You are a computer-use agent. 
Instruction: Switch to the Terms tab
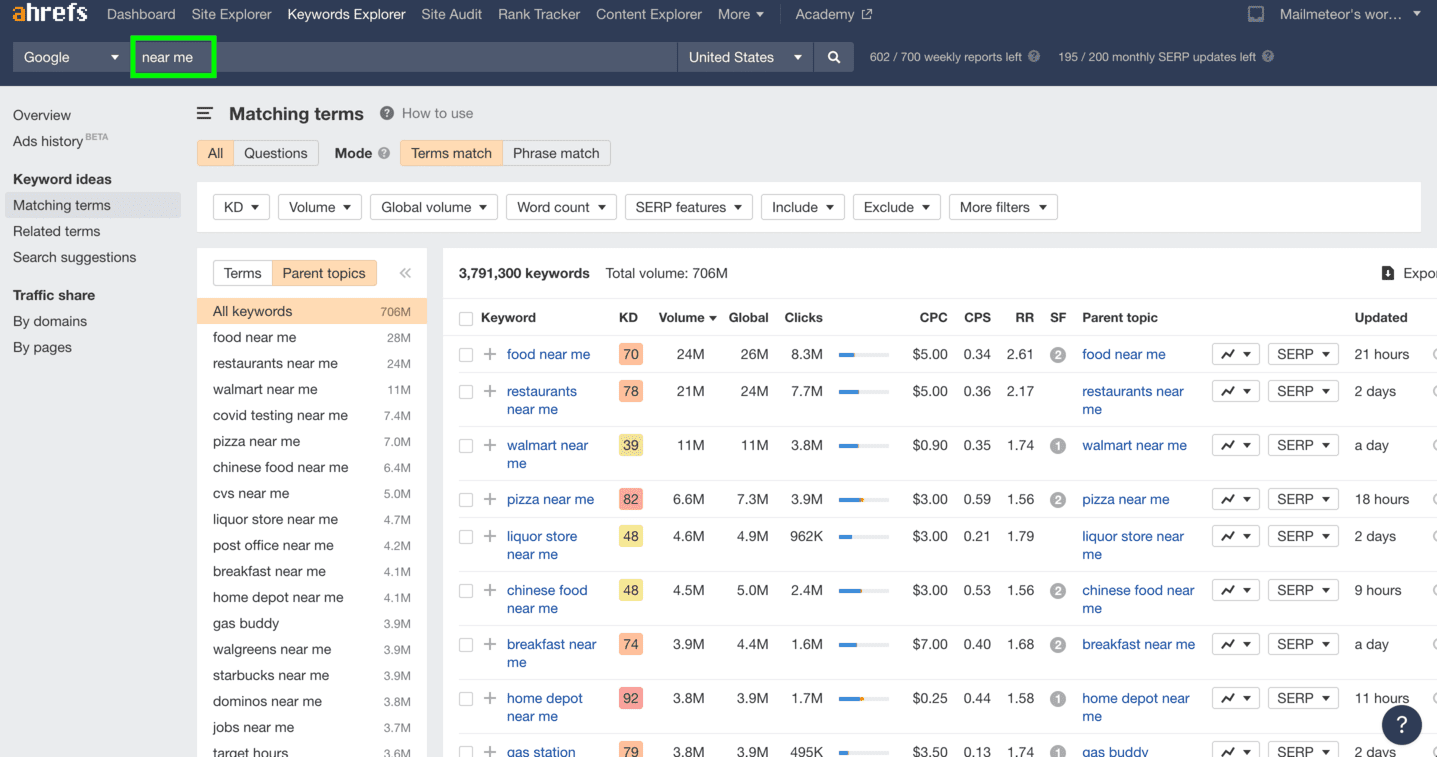click(x=242, y=273)
